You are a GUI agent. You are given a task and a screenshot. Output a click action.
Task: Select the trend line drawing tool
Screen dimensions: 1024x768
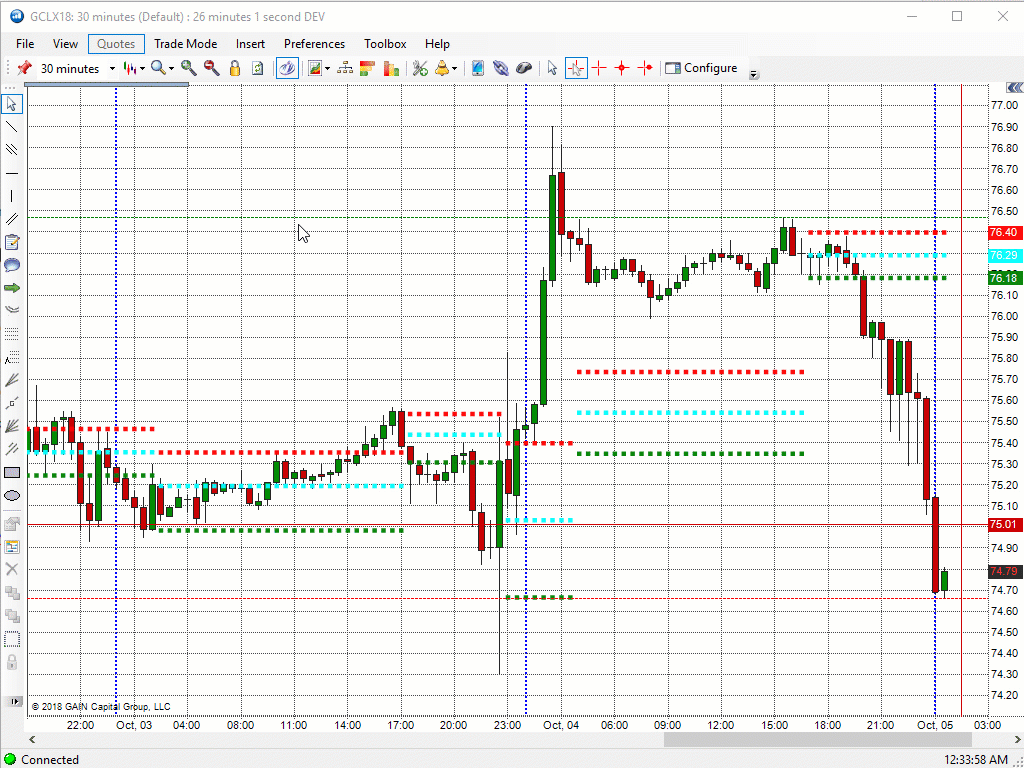coord(12,127)
